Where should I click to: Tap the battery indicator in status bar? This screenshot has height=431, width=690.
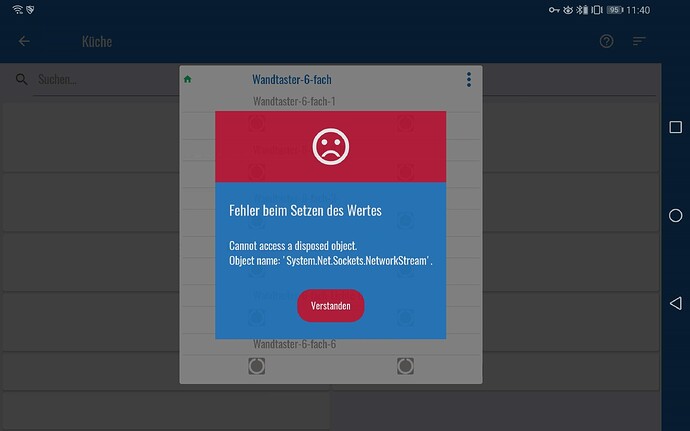[x=614, y=9]
